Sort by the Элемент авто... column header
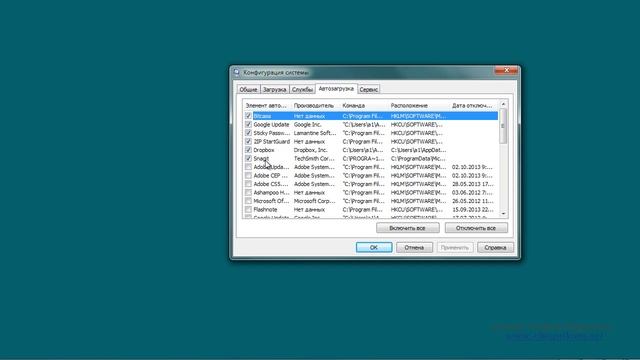This screenshot has width=640, height=360. 267,106
